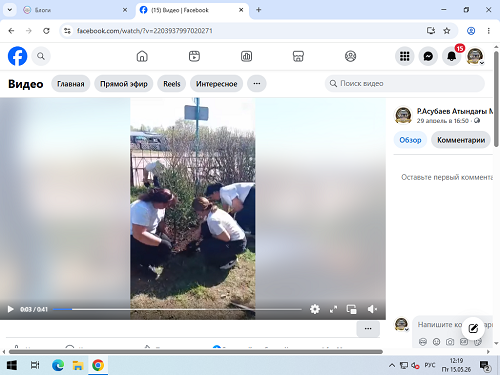
Task: Click the browser back arrow
Action: [11, 31]
